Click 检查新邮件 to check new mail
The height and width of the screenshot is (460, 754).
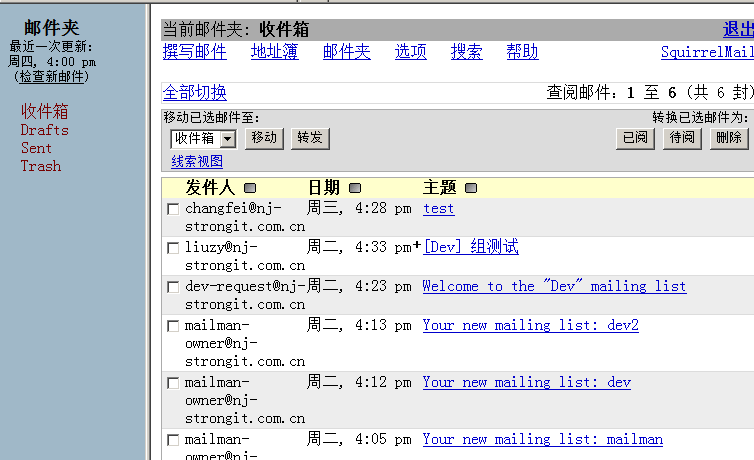click(x=52, y=77)
